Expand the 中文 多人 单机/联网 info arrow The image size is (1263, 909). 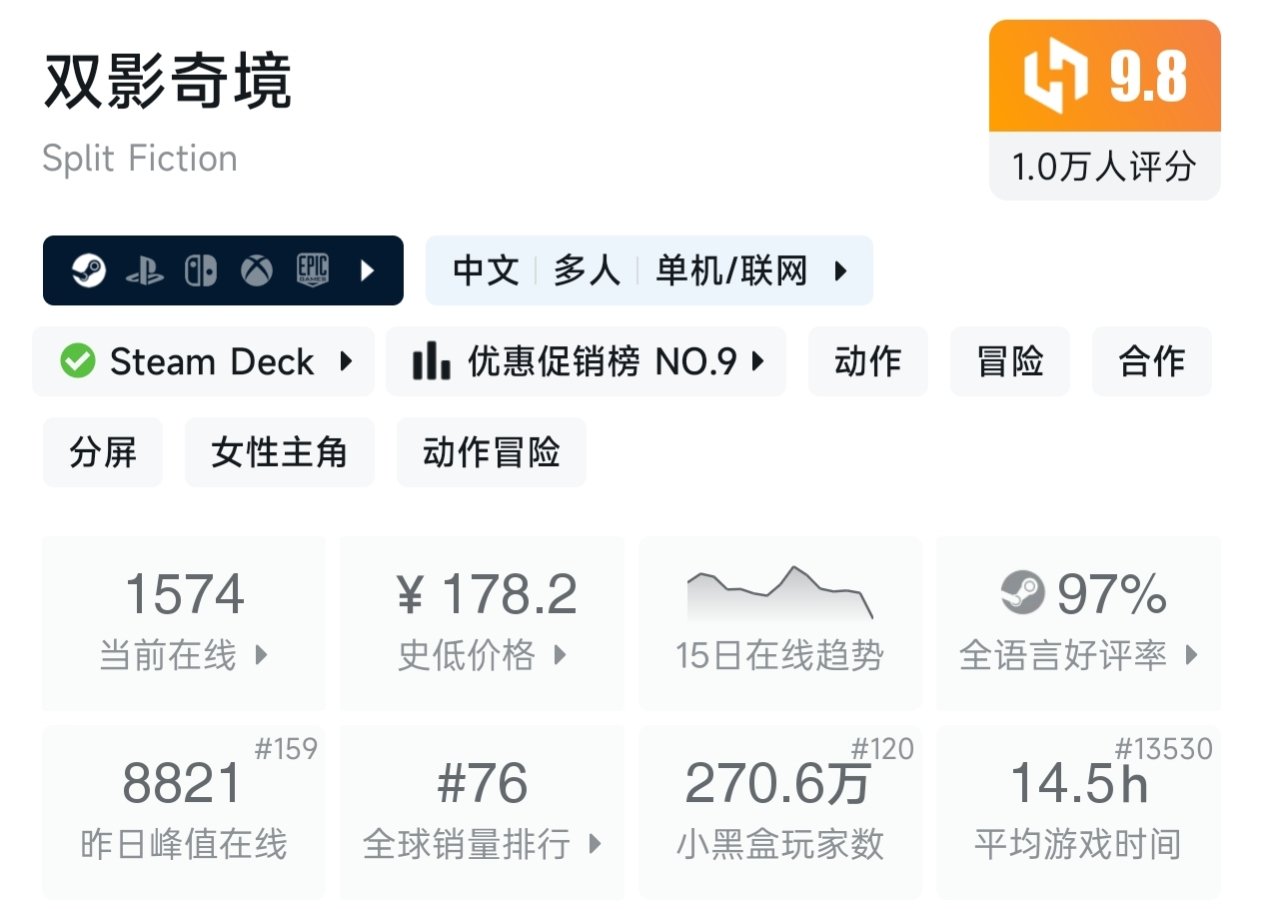(x=841, y=271)
